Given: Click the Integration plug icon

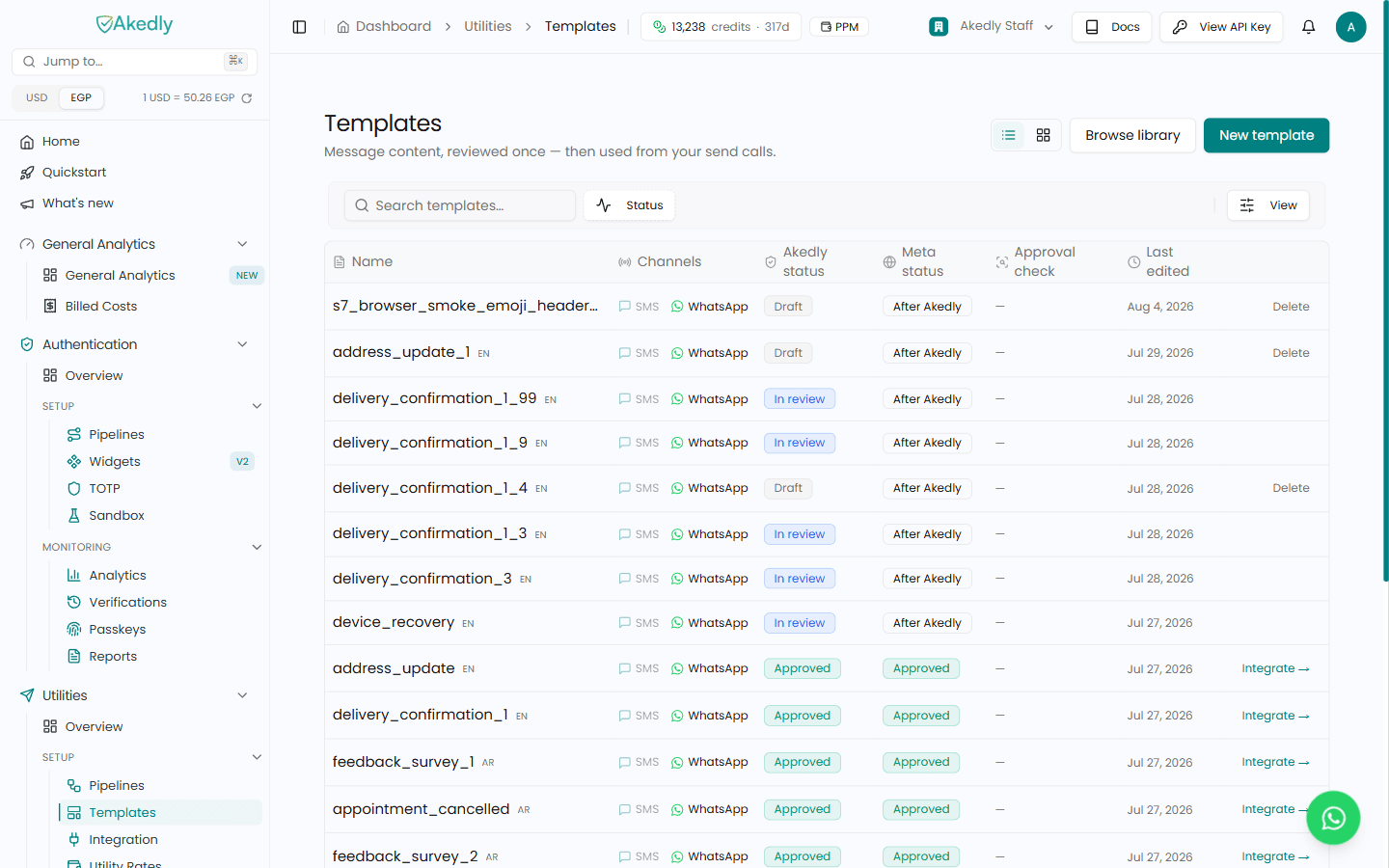Looking at the screenshot, I should point(74,840).
